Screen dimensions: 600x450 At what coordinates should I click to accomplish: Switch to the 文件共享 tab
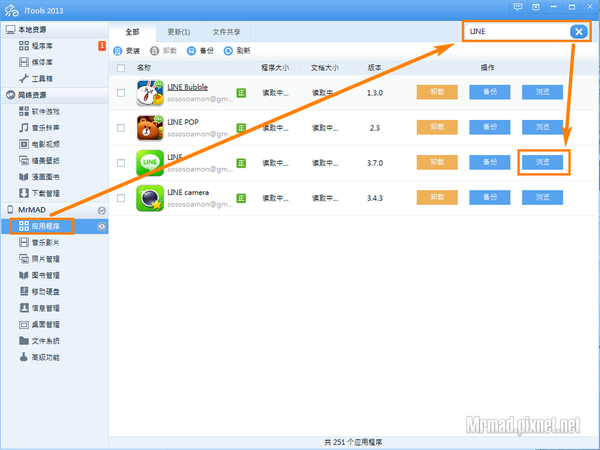226,32
